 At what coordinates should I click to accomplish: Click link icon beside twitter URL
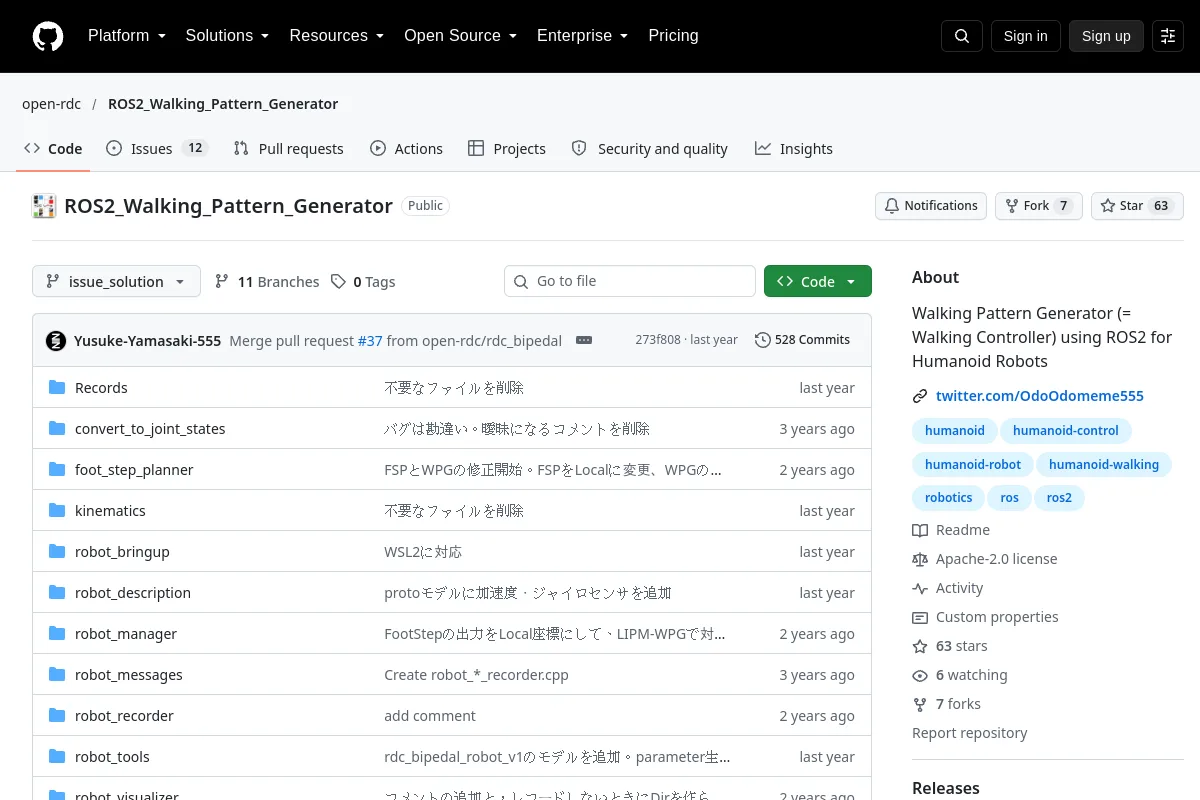coord(920,396)
